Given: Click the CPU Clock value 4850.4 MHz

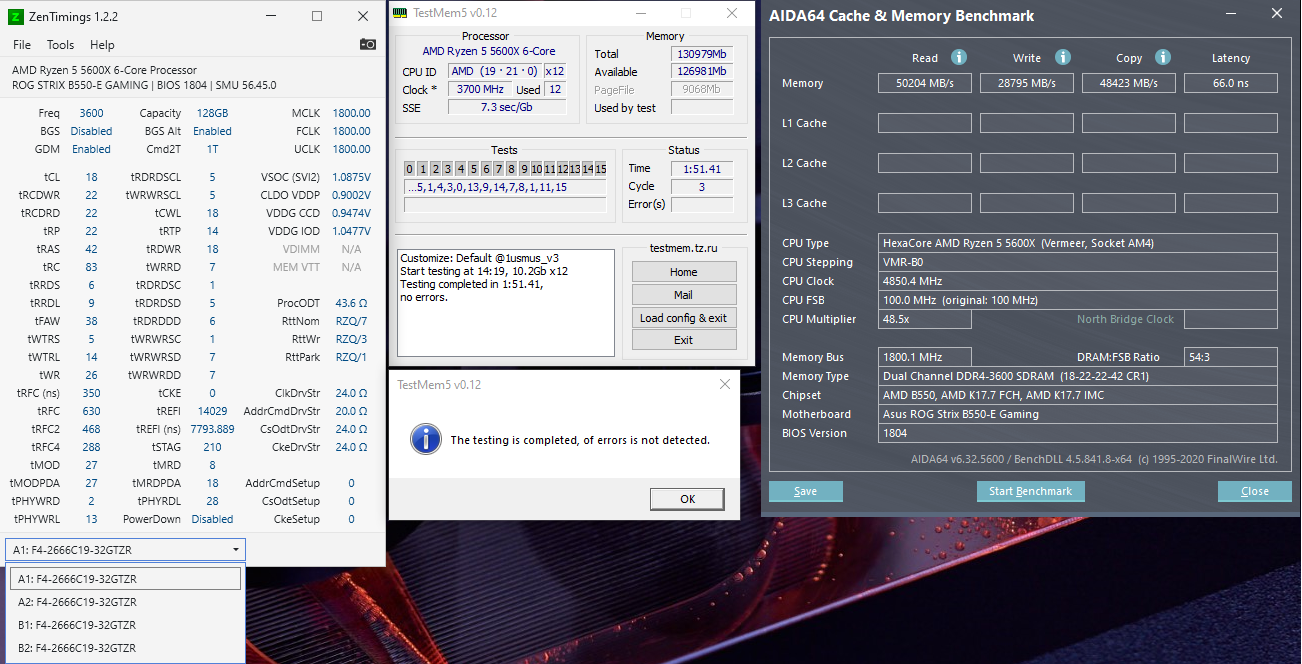Looking at the screenshot, I should [x=1078, y=281].
